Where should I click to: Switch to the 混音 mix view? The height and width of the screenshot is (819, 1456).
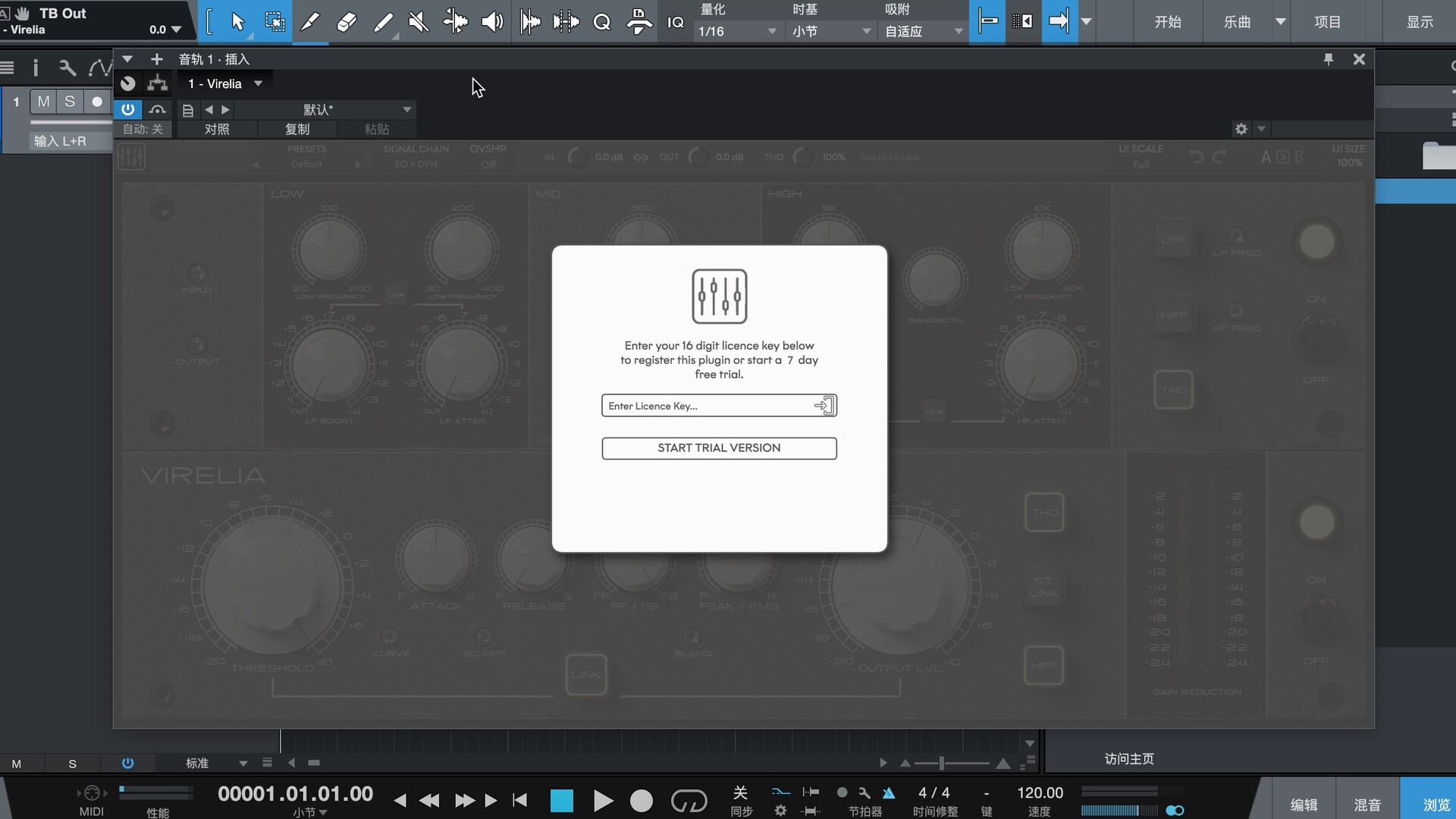(x=1367, y=805)
